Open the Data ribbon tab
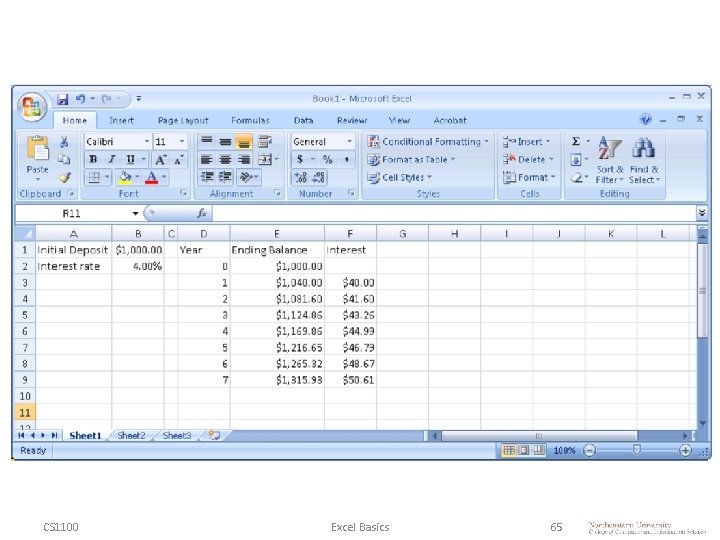This screenshot has height=540, width=720. pos(304,121)
